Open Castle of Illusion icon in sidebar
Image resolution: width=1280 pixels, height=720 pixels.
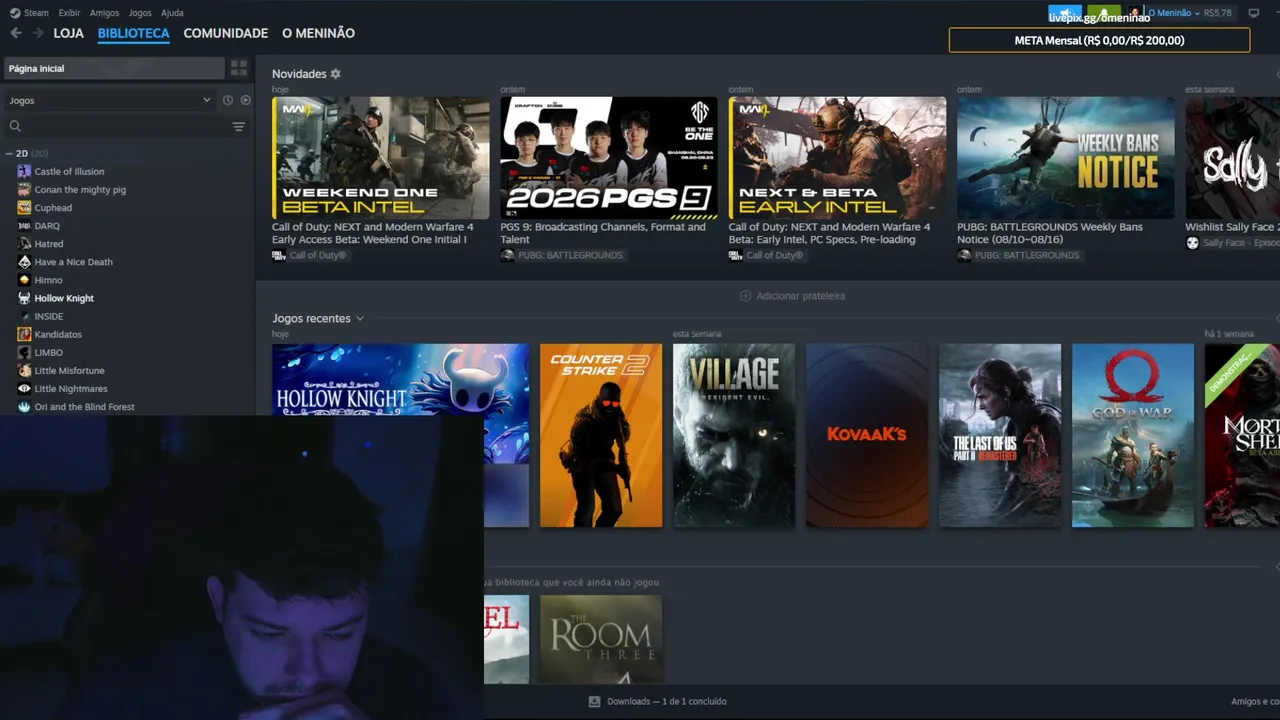click(x=24, y=171)
